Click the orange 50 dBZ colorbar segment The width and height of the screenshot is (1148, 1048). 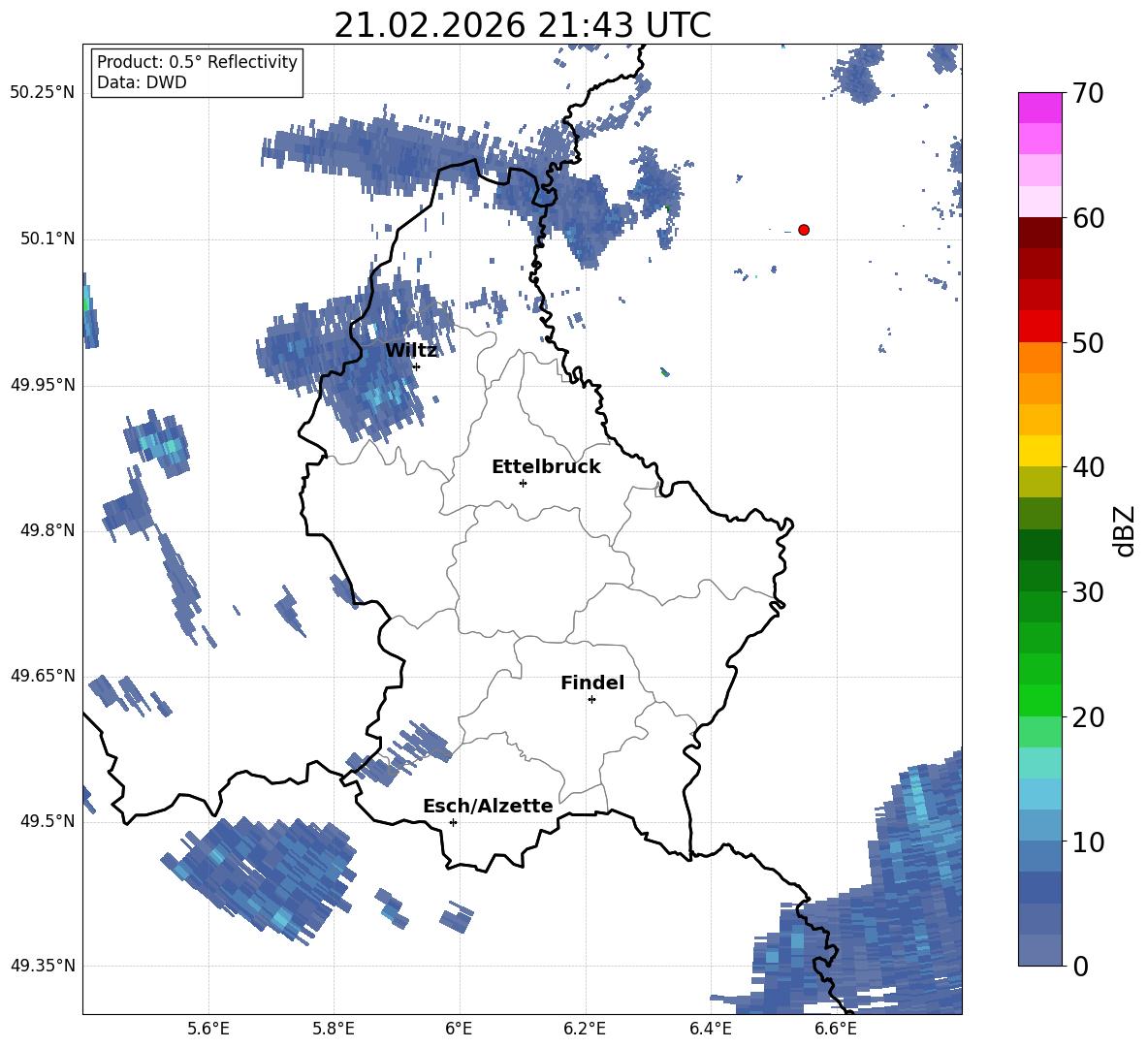coord(1039,358)
